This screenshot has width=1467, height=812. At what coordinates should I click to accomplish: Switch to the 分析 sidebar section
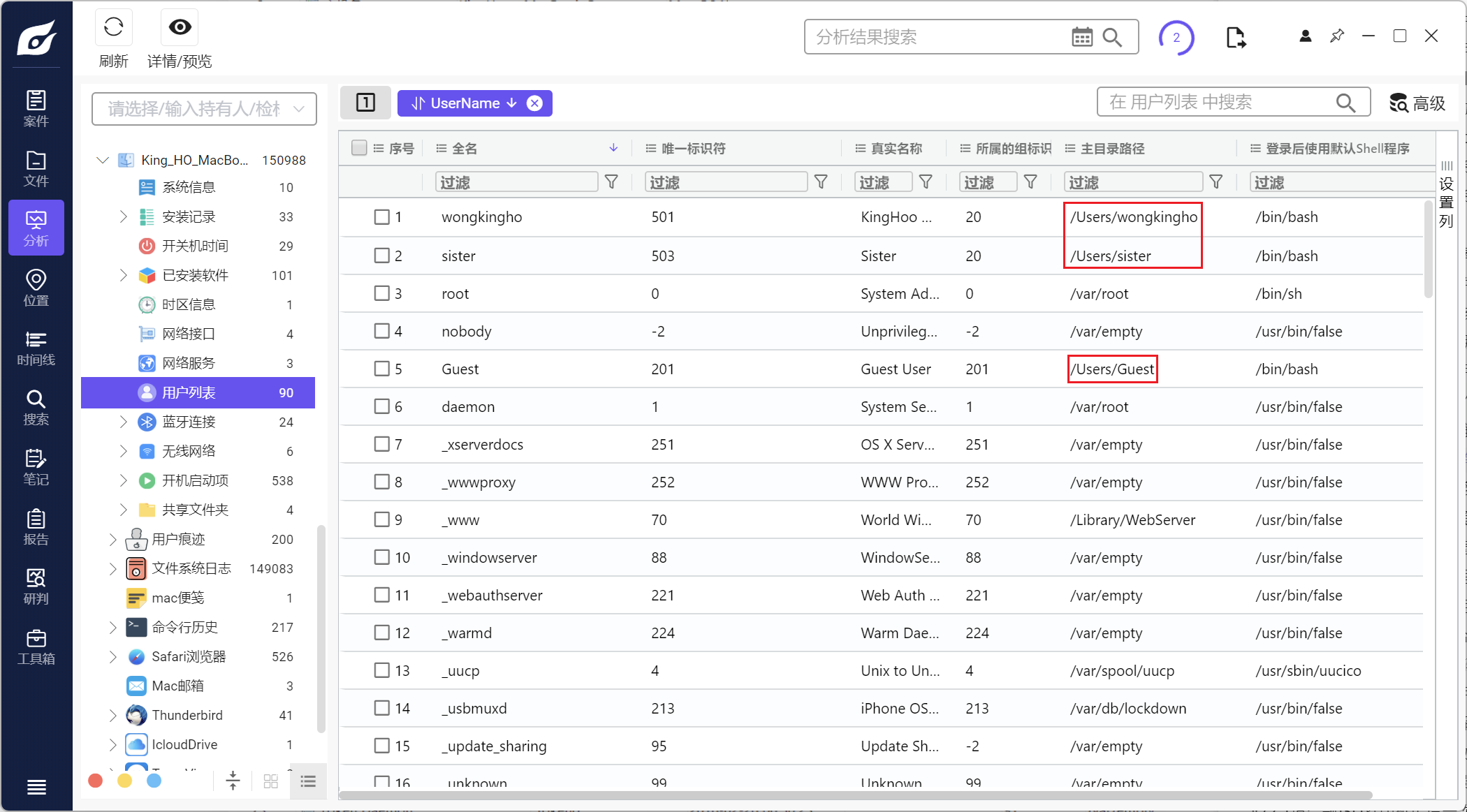[x=36, y=228]
